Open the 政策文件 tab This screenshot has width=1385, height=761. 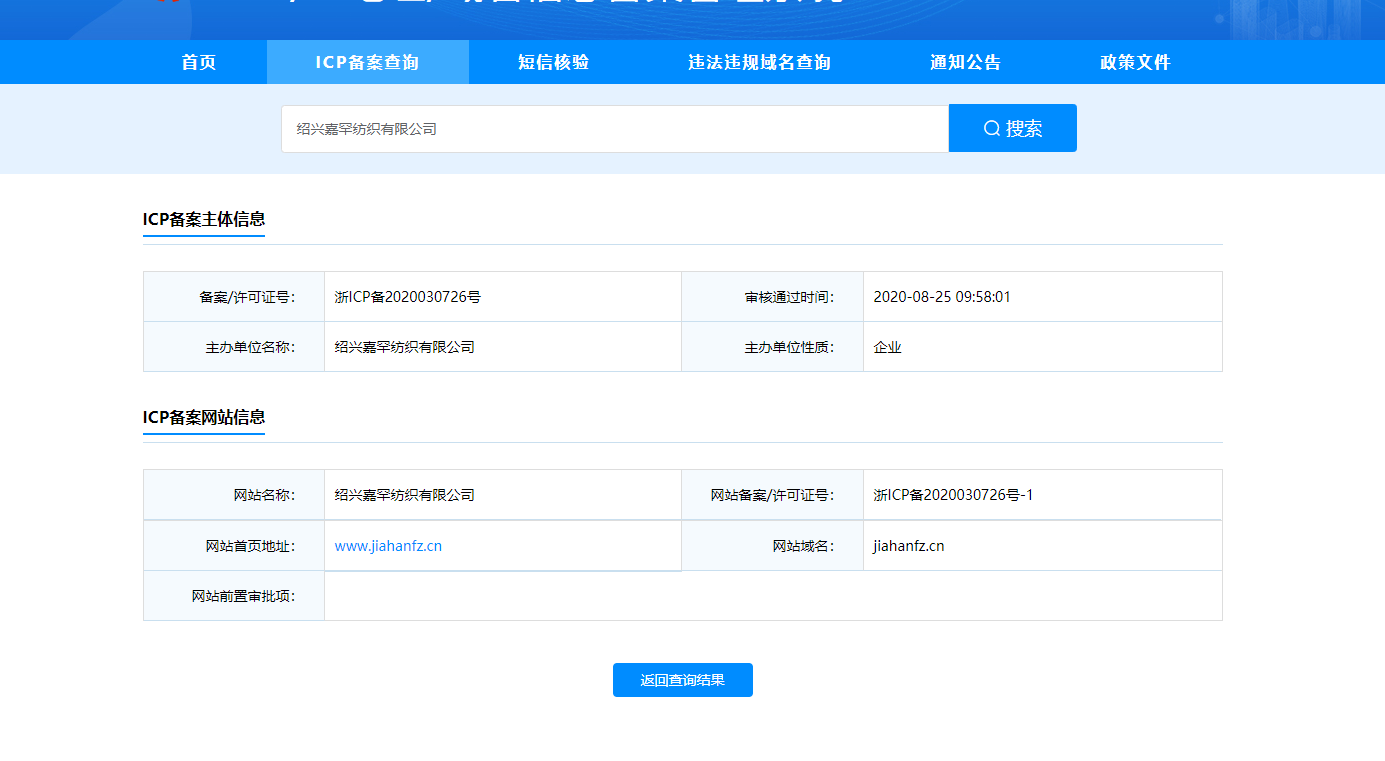(1135, 62)
